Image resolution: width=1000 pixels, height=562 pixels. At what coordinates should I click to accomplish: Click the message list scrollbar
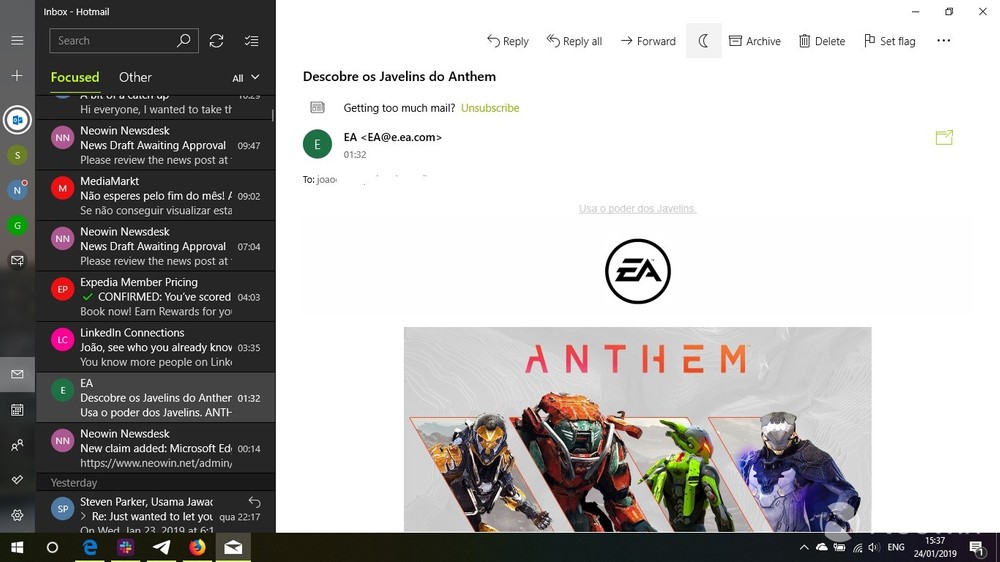pos(272,115)
